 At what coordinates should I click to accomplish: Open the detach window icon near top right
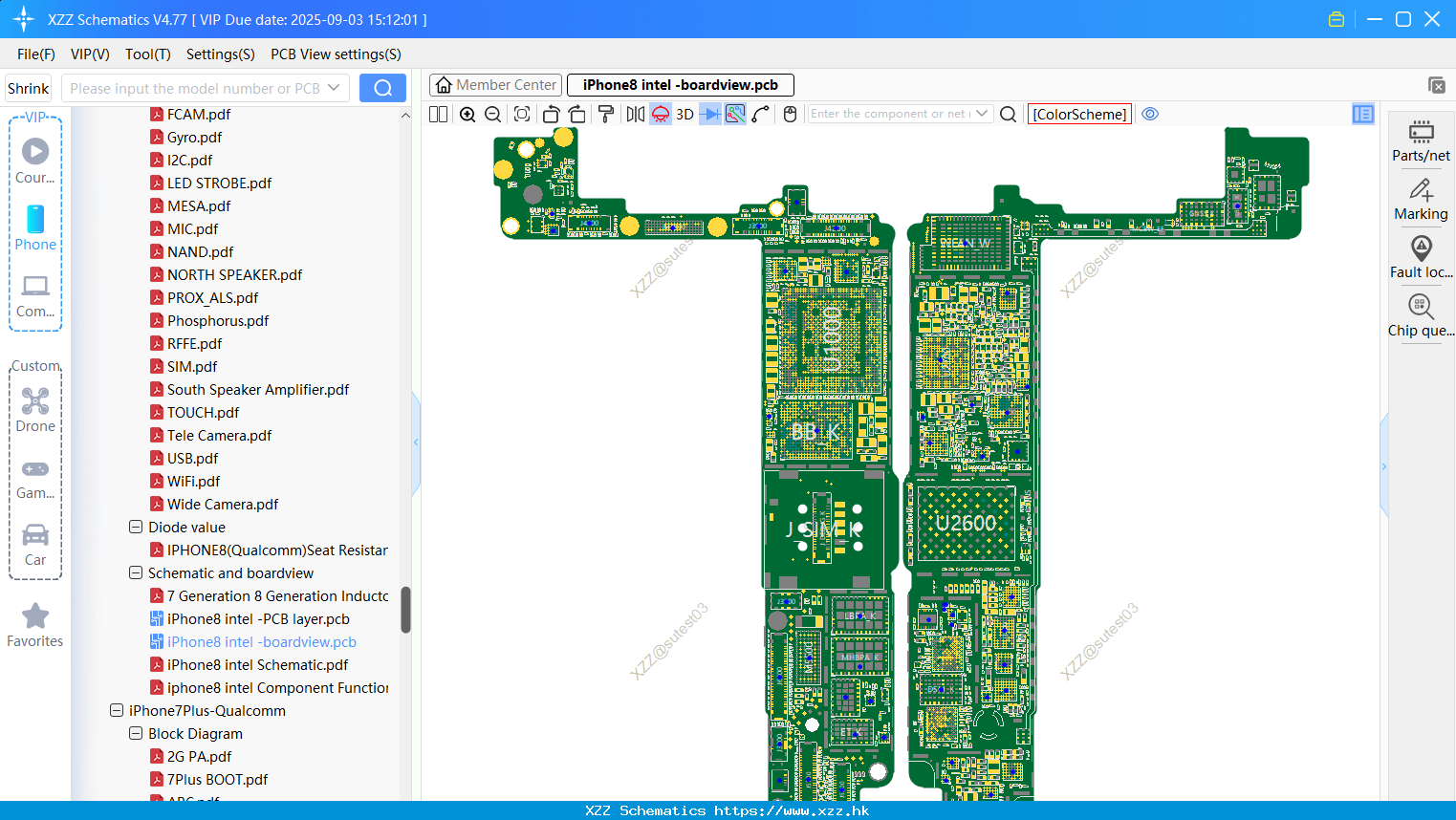pos(1436,85)
